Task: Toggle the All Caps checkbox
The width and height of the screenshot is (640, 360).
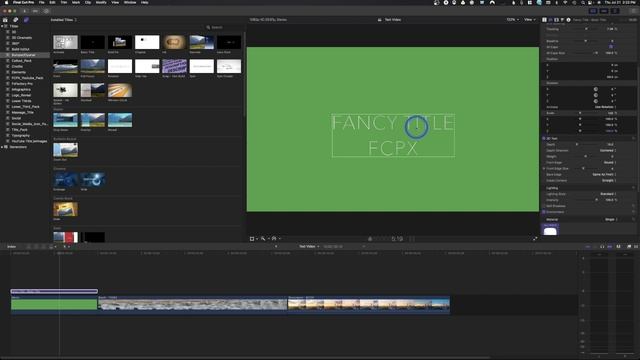Action: pyautogui.click(x=611, y=47)
